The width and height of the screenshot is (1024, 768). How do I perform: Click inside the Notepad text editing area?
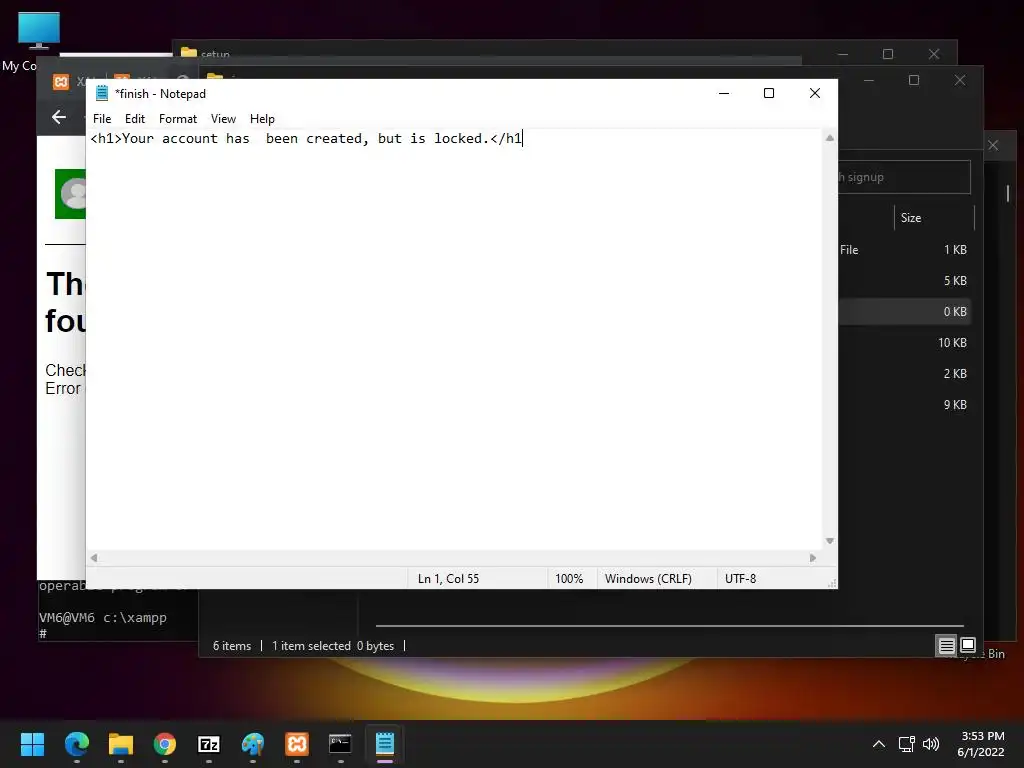pyautogui.click(x=454, y=340)
